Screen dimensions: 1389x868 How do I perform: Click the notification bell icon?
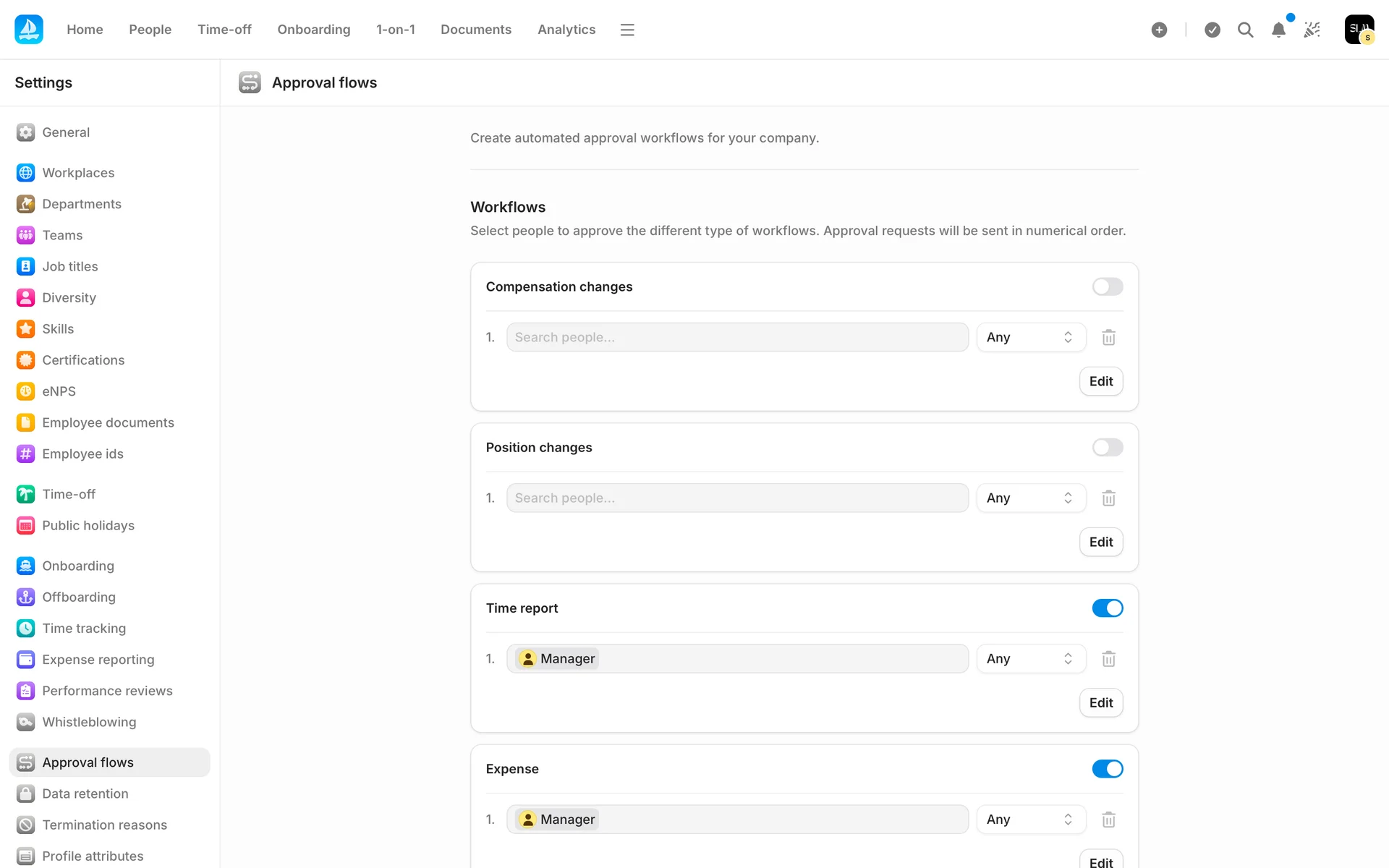[x=1278, y=30]
